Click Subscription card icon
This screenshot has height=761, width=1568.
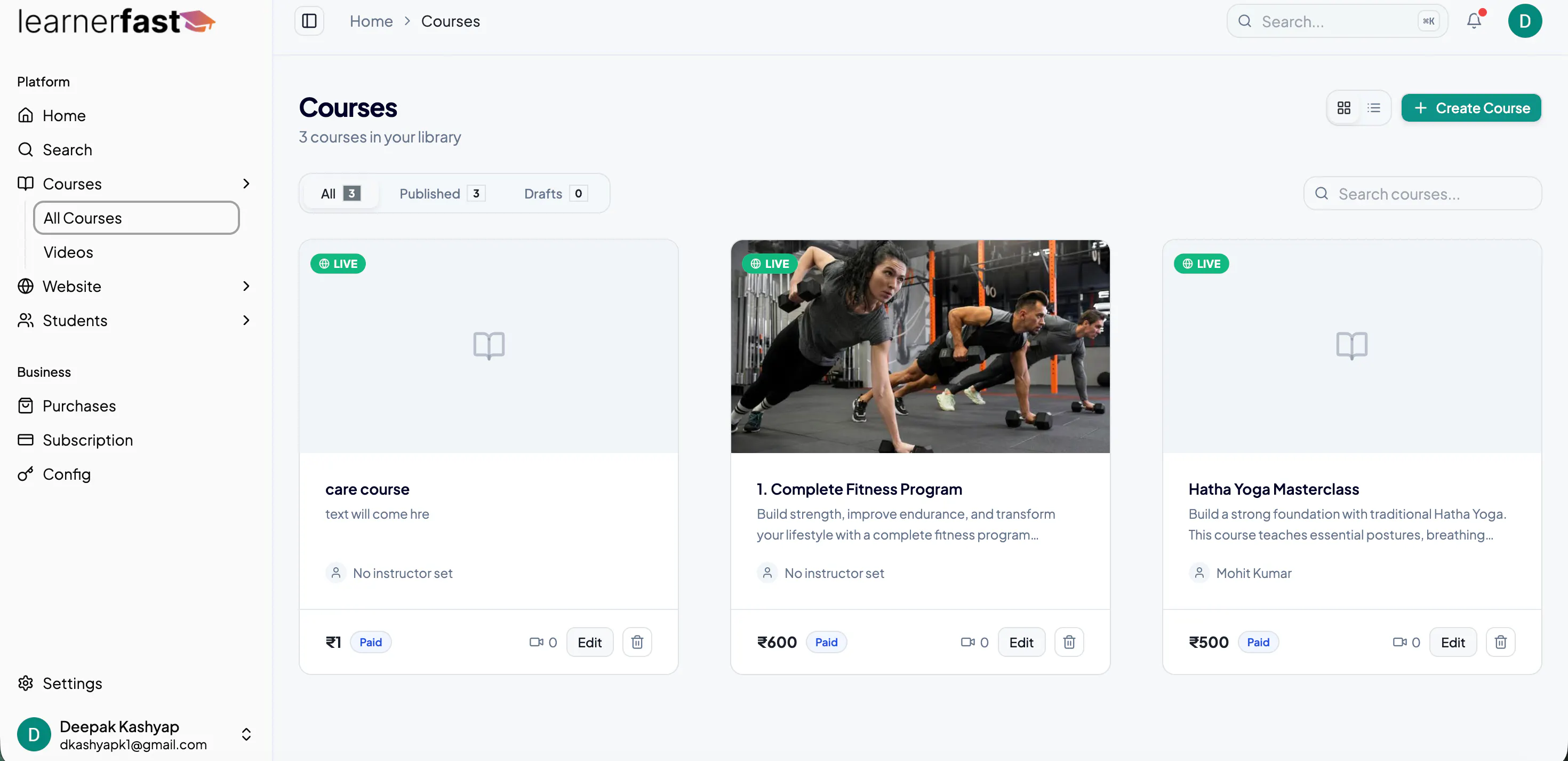(26, 439)
